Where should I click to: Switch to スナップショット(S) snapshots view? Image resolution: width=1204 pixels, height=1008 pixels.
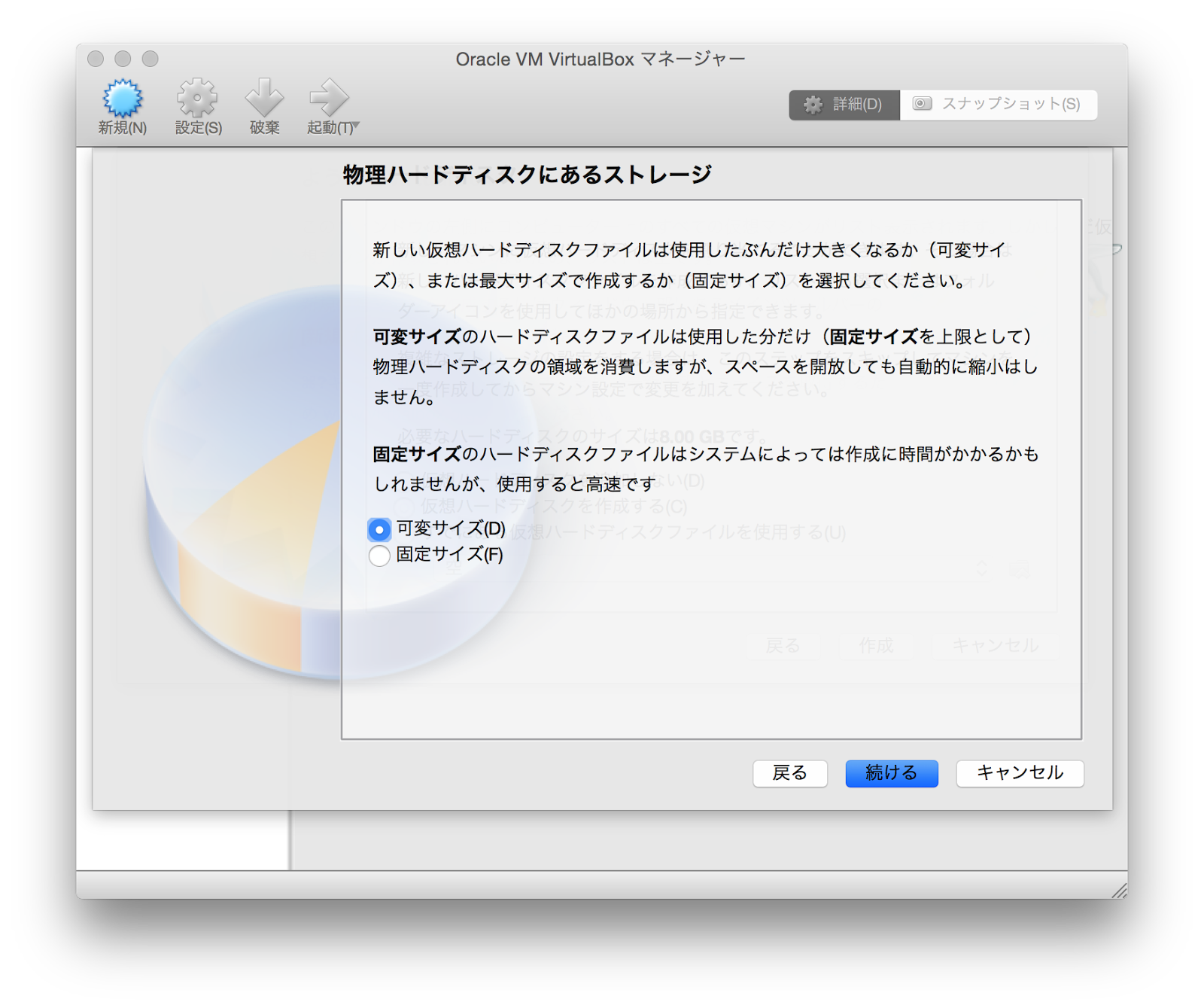[x=999, y=105]
